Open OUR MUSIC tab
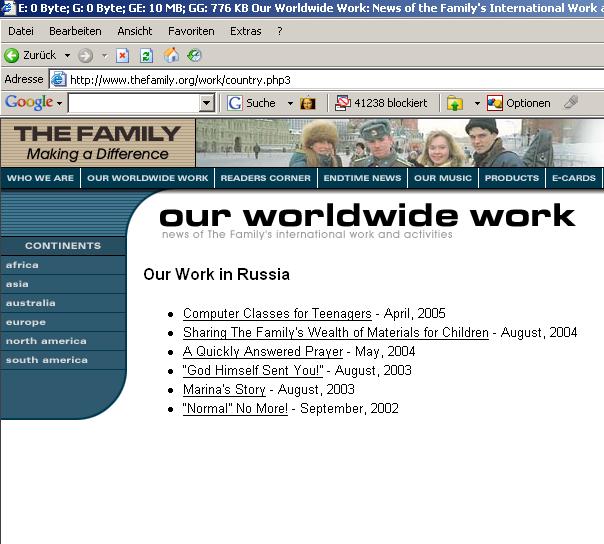The height and width of the screenshot is (544, 604). coord(443,178)
